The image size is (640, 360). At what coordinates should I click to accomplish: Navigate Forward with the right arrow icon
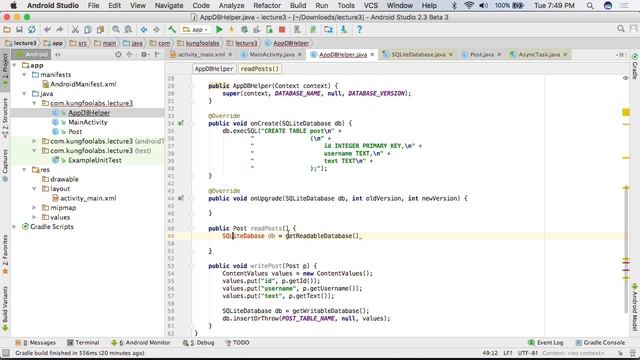(156, 29)
